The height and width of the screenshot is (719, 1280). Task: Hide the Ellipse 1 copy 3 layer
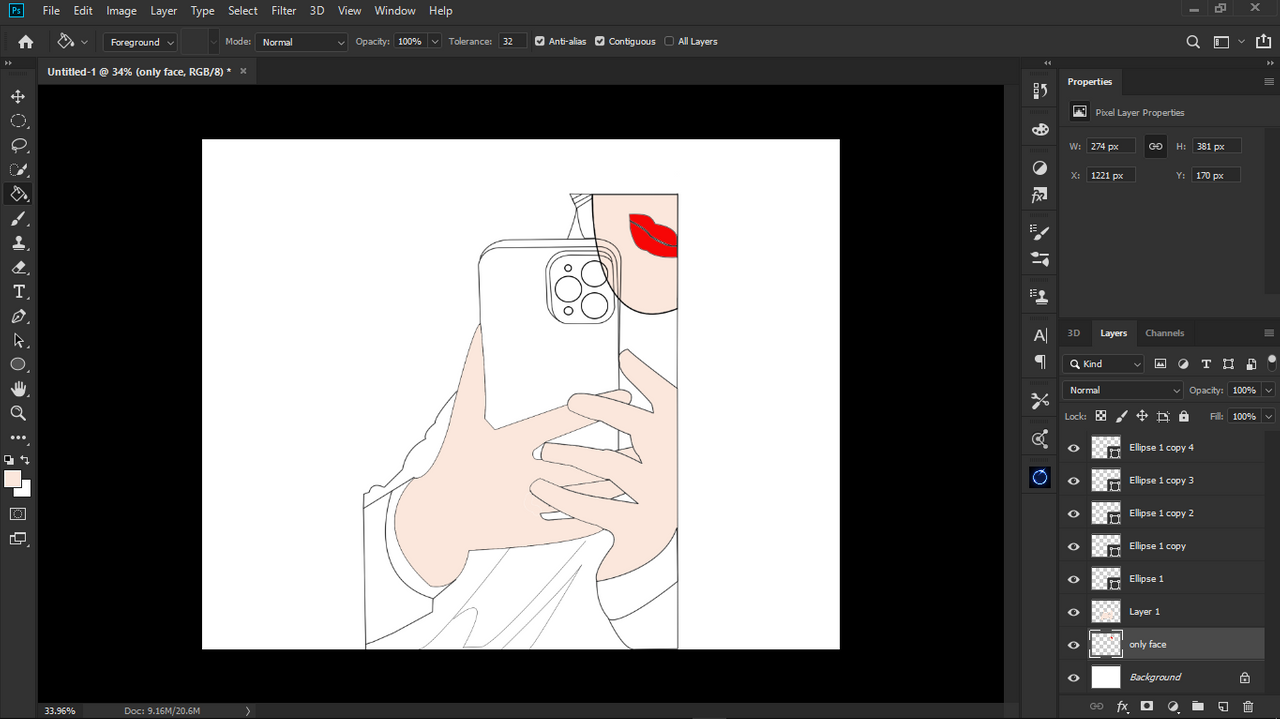[1074, 481]
